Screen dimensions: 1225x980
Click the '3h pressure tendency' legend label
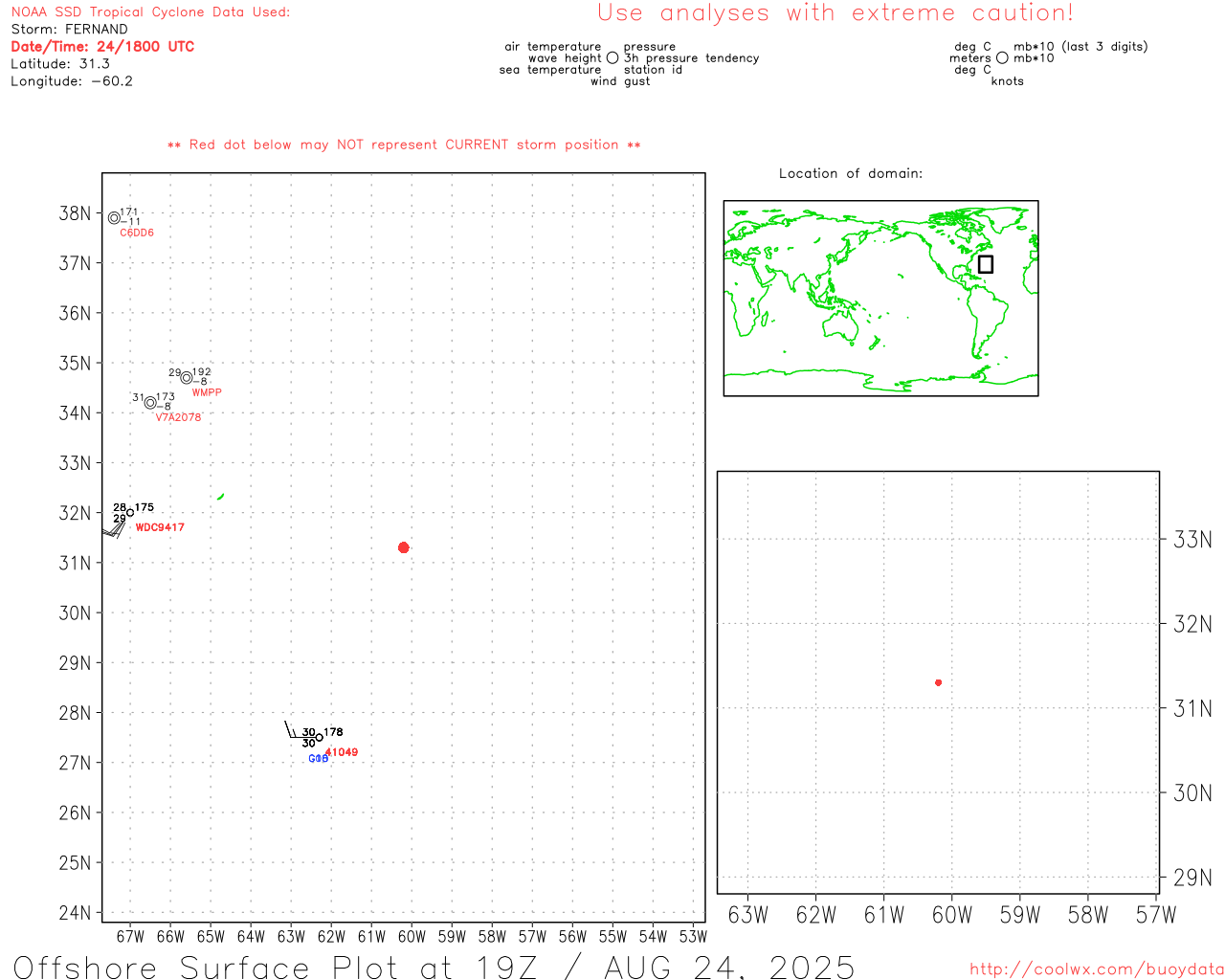(692, 58)
